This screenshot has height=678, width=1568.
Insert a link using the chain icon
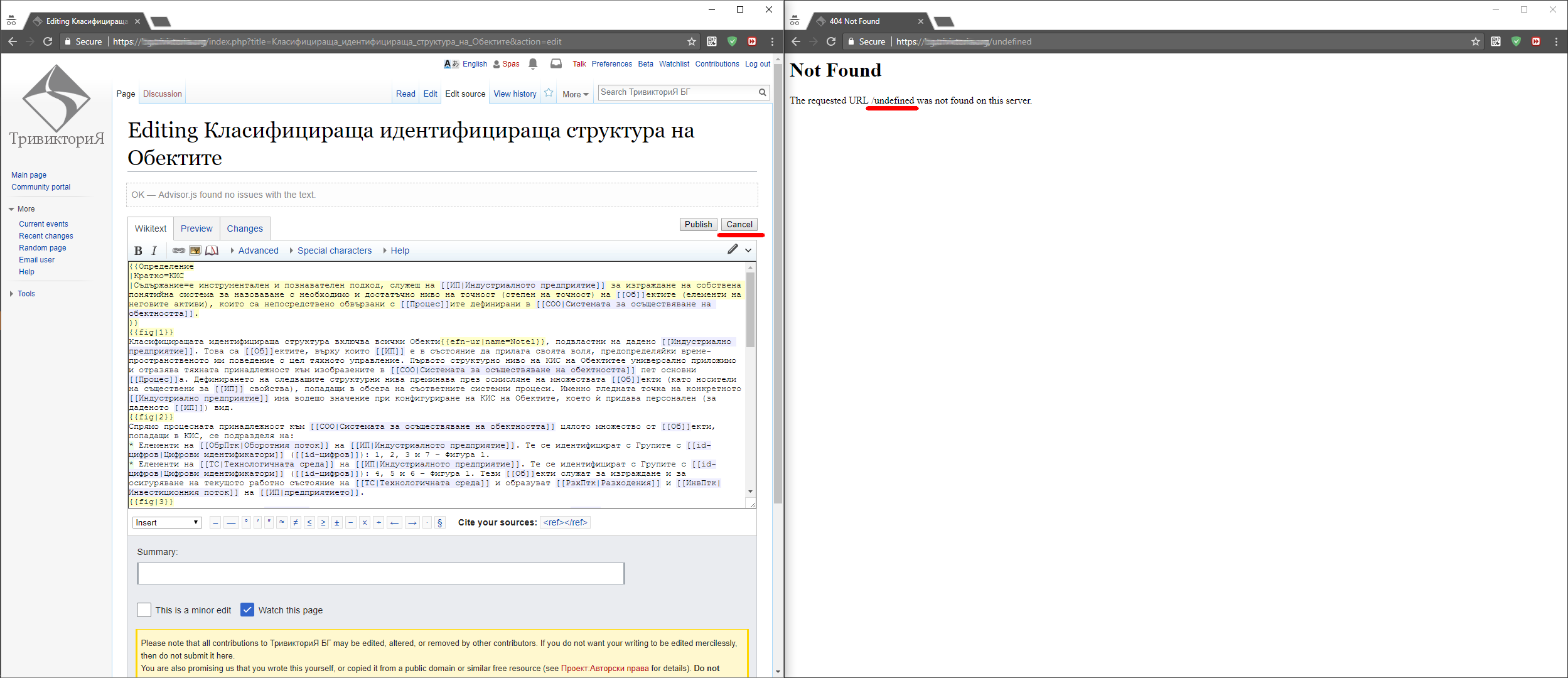point(179,250)
